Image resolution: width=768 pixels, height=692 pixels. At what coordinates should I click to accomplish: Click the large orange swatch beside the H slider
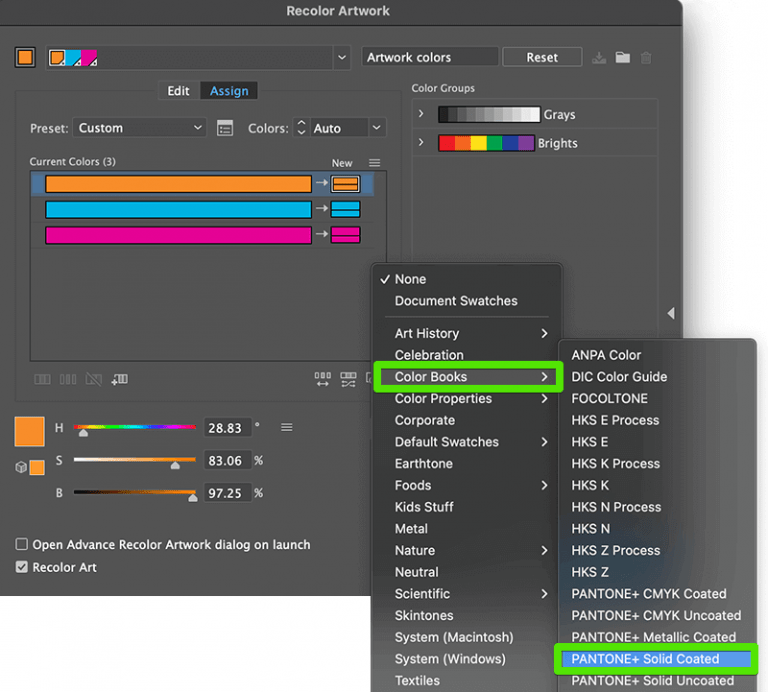pos(29,431)
